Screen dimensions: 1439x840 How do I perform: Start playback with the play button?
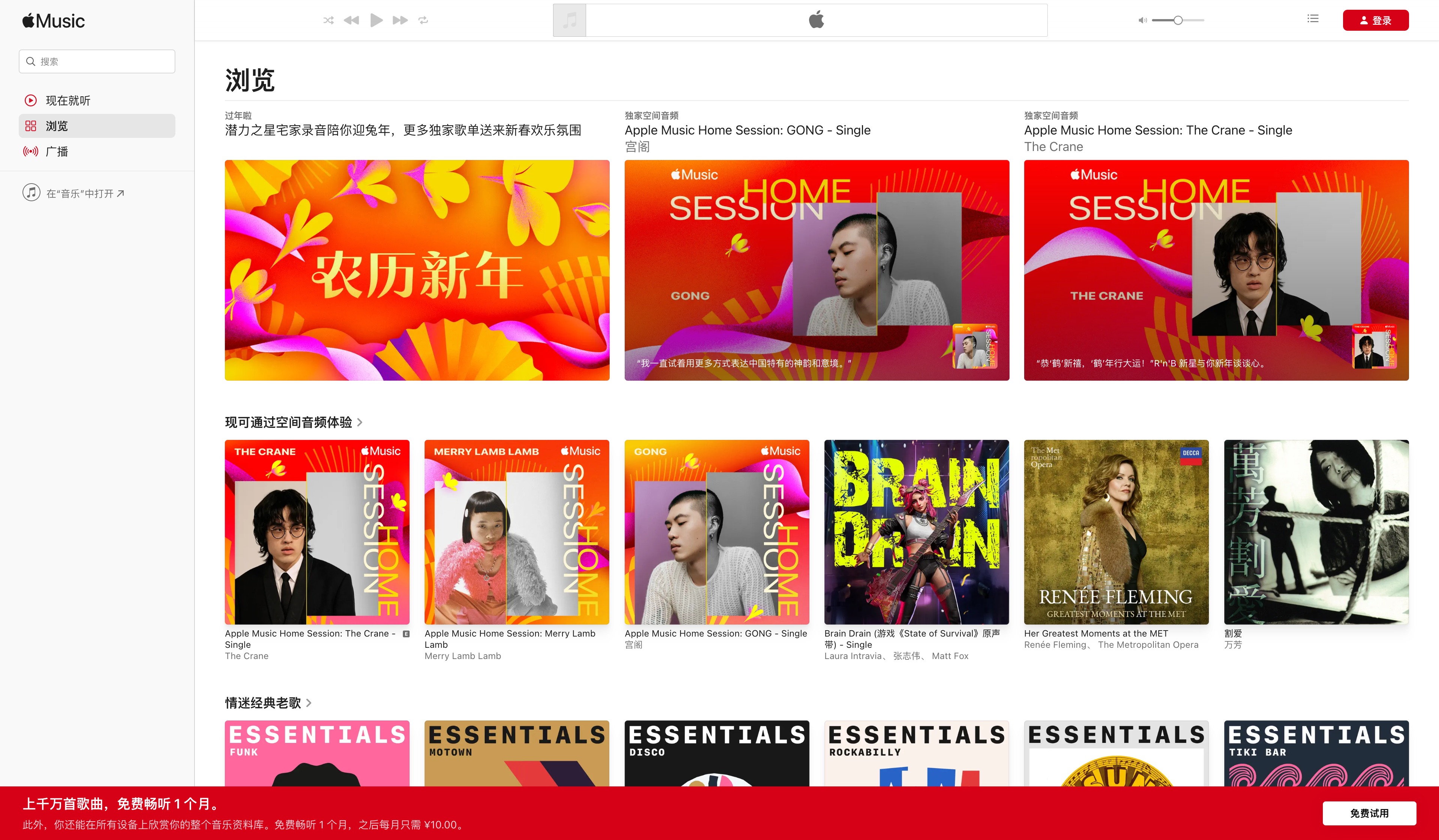coord(376,21)
